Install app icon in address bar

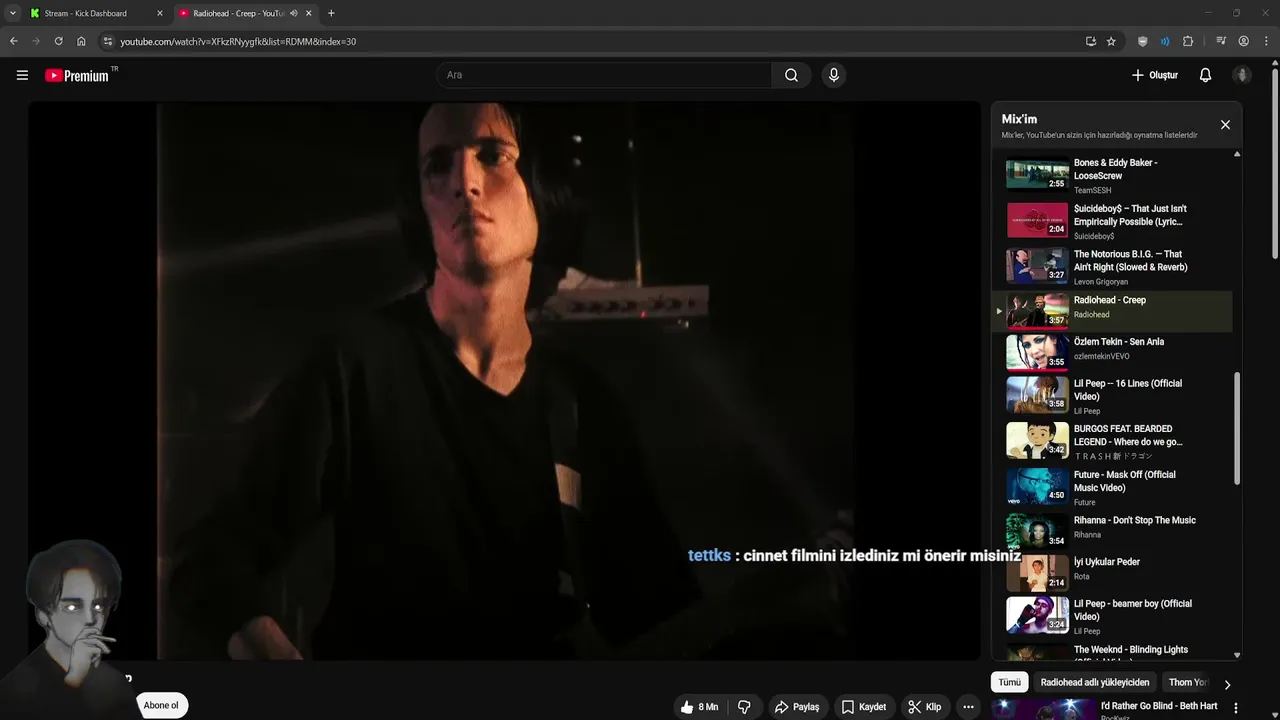tap(1091, 41)
